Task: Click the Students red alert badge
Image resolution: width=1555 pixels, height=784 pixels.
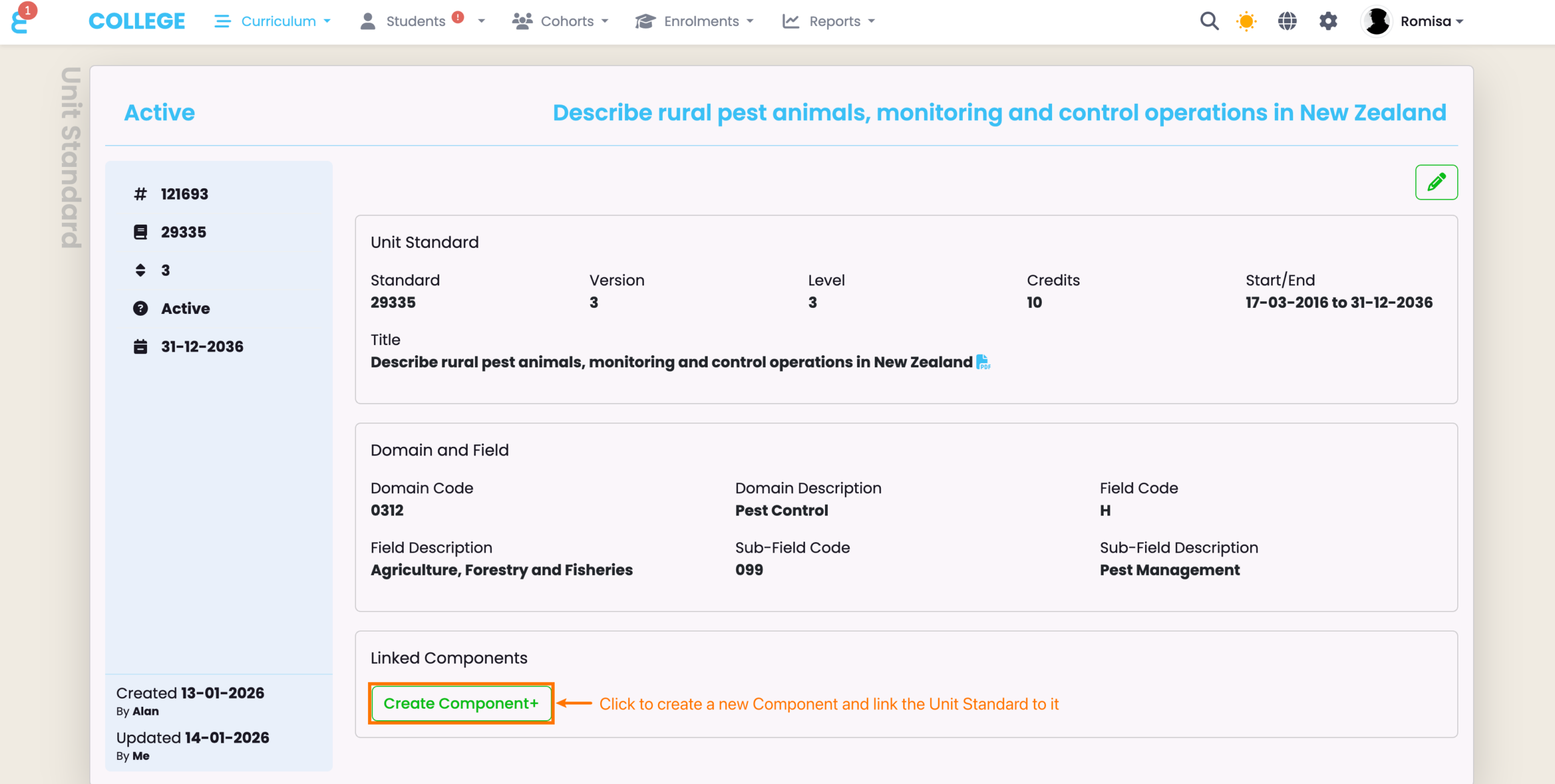Action: point(458,17)
